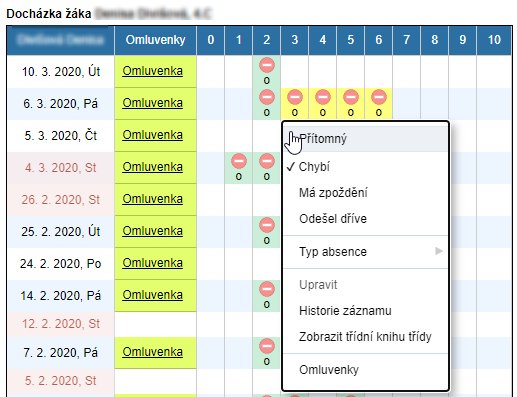
Task: Click the Typ absence submenu arrow
Action: 439,251
